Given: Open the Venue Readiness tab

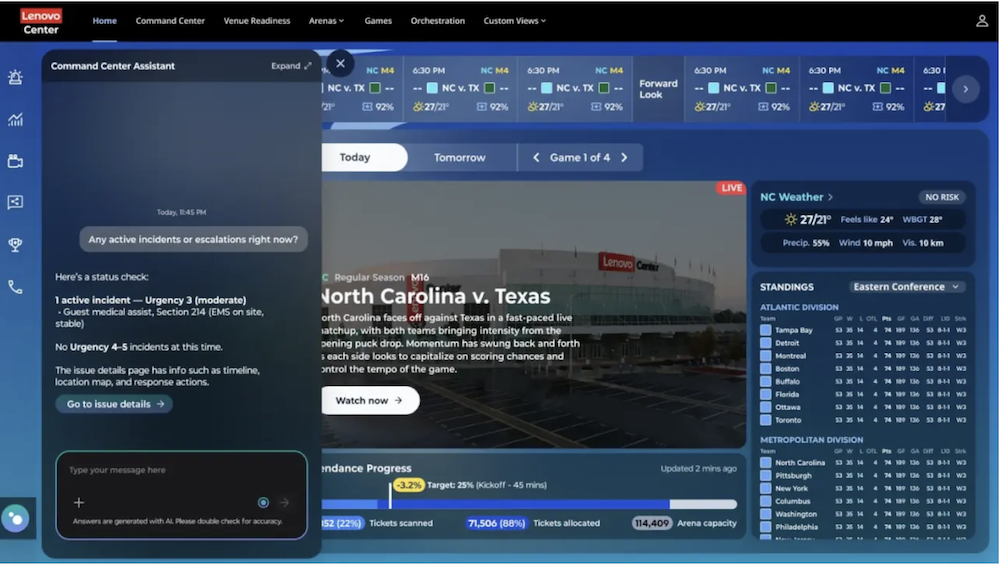Looking at the screenshot, I should point(257,21).
